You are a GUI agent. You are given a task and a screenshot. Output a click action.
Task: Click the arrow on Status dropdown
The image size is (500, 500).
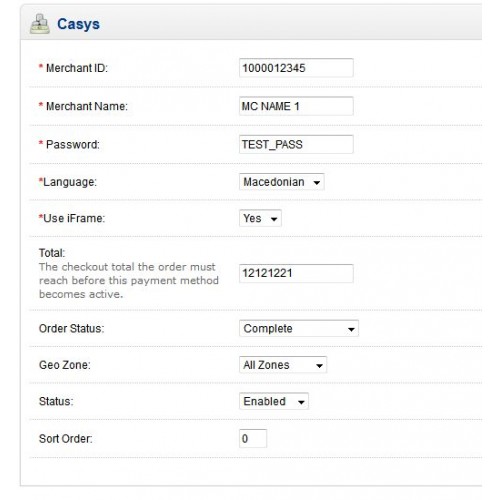pyautogui.click(x=301, y=402)
